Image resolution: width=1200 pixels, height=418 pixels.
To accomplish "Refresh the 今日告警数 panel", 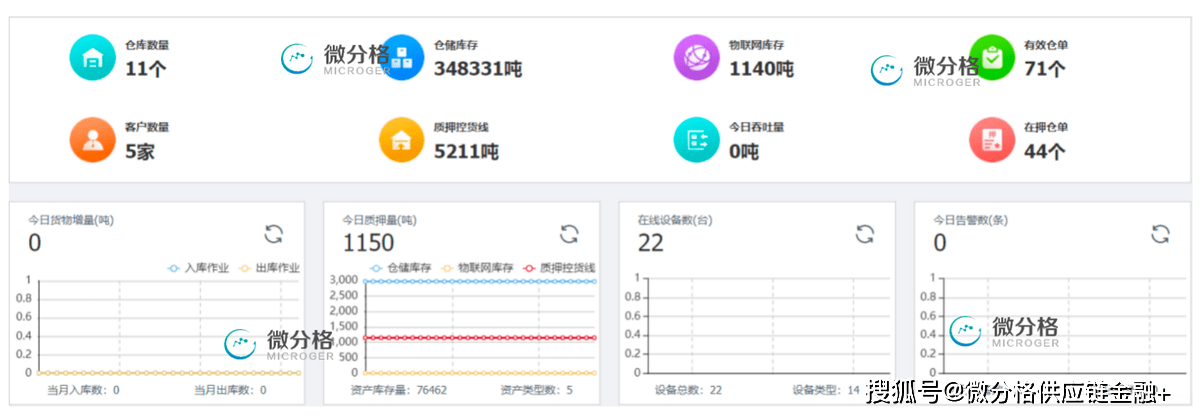I will click(x=1160, y=234).
